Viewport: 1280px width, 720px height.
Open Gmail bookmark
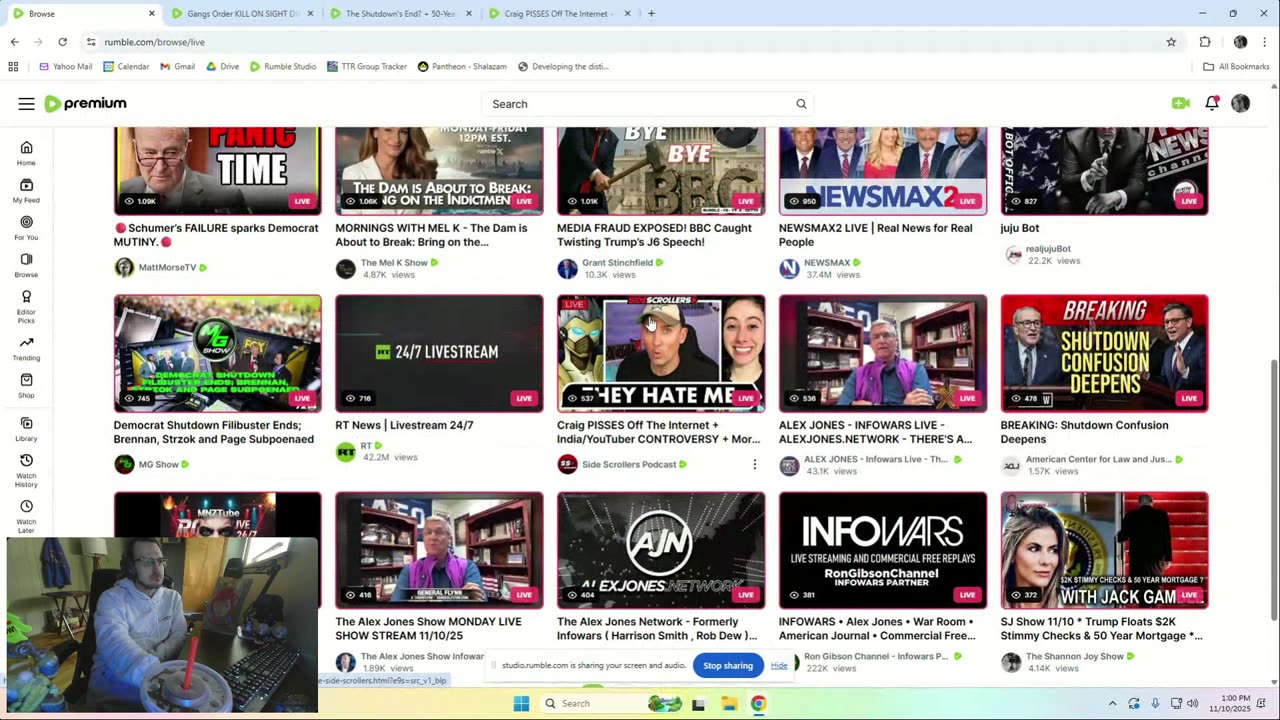point(177,67)
